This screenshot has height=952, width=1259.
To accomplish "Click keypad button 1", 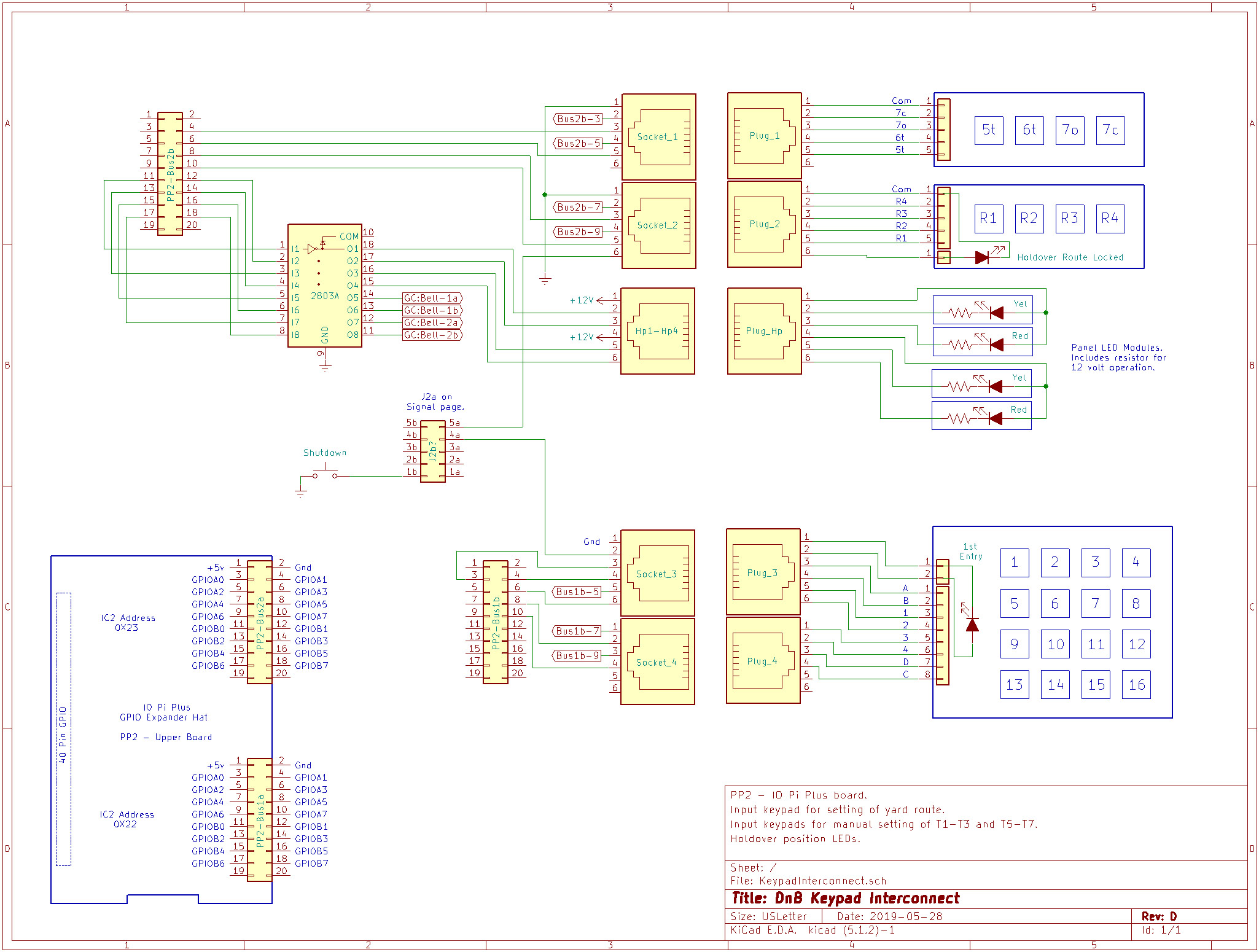I will point(1015,563).
